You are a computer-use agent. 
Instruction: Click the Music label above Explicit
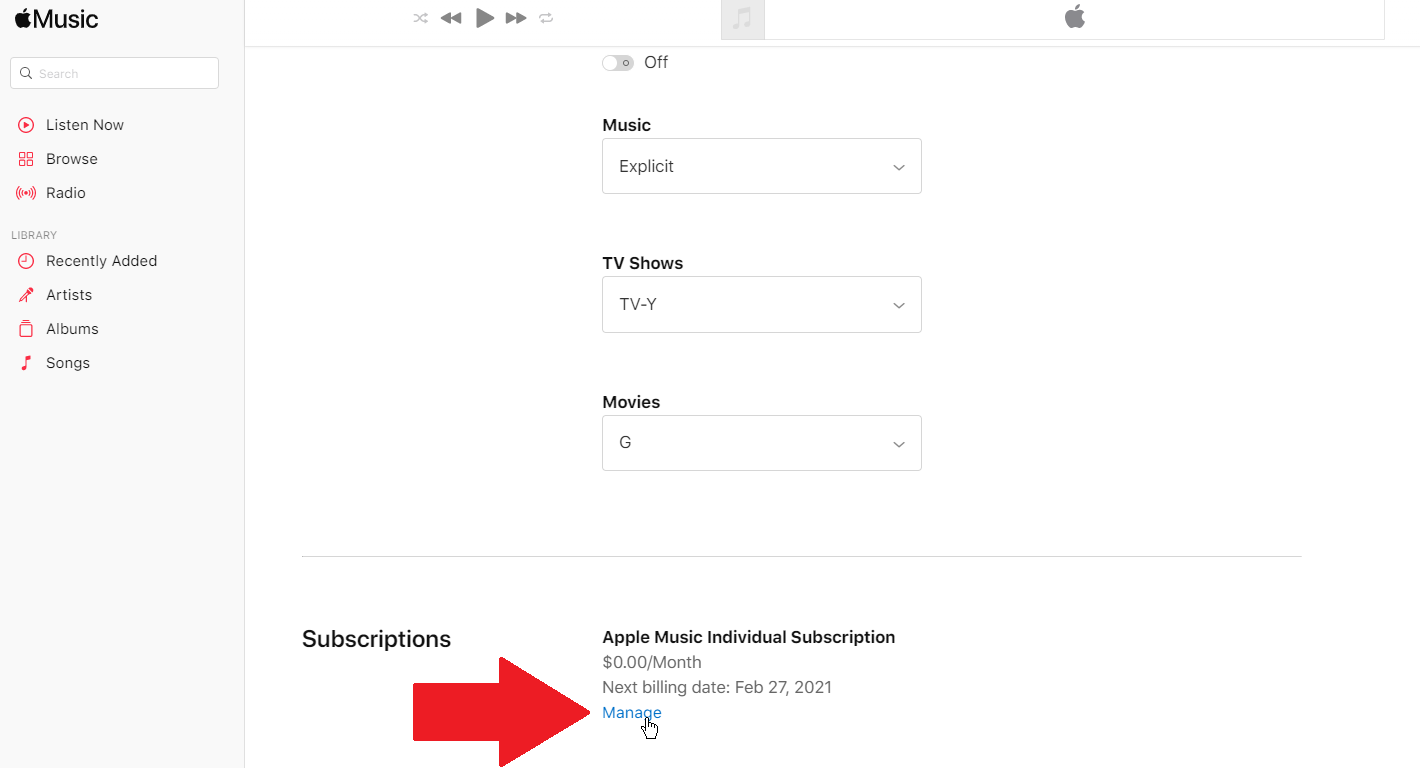[x=627, y=125]
